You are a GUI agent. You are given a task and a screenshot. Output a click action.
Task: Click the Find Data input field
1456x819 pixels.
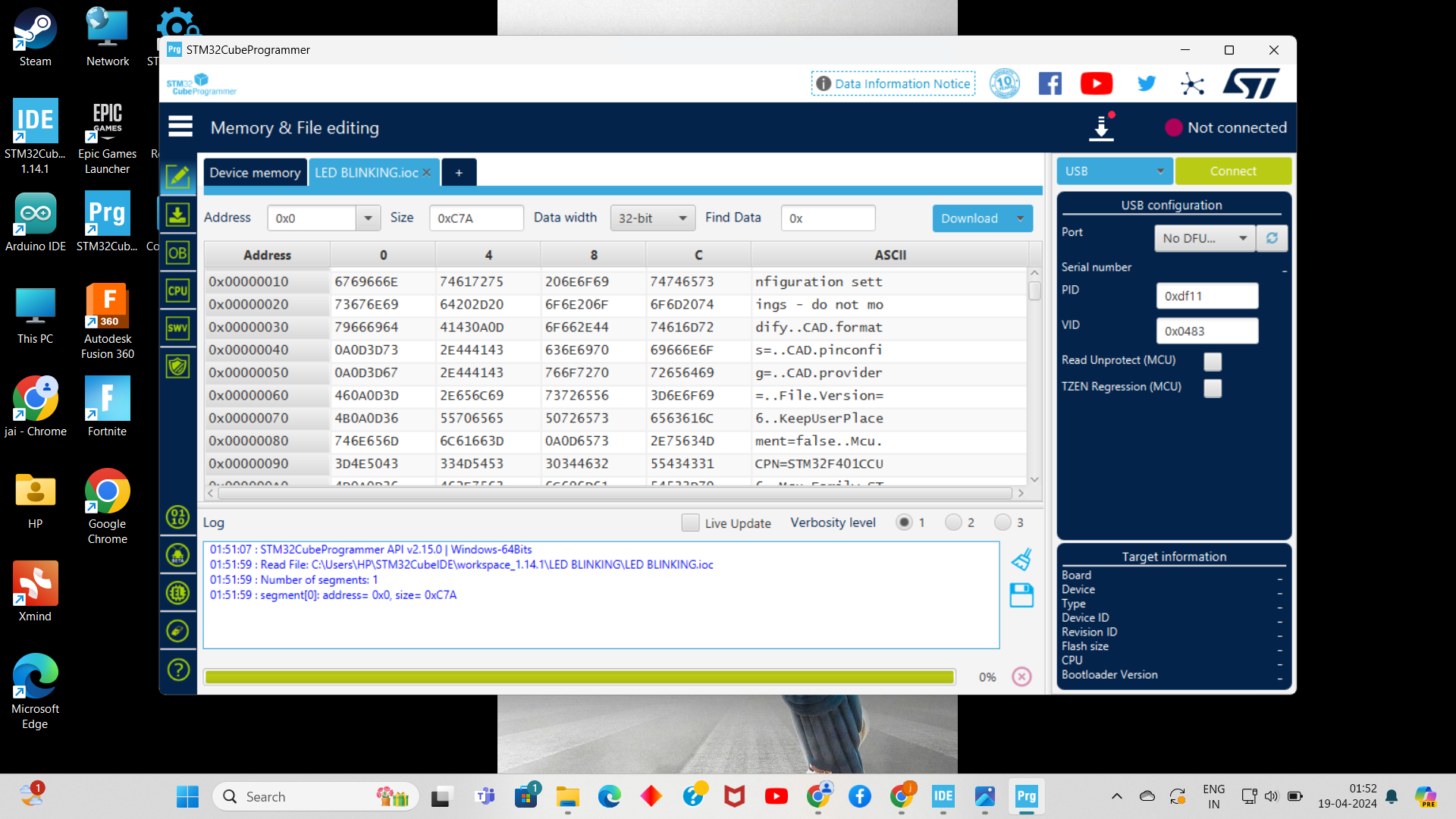click(x=828, y=218)
